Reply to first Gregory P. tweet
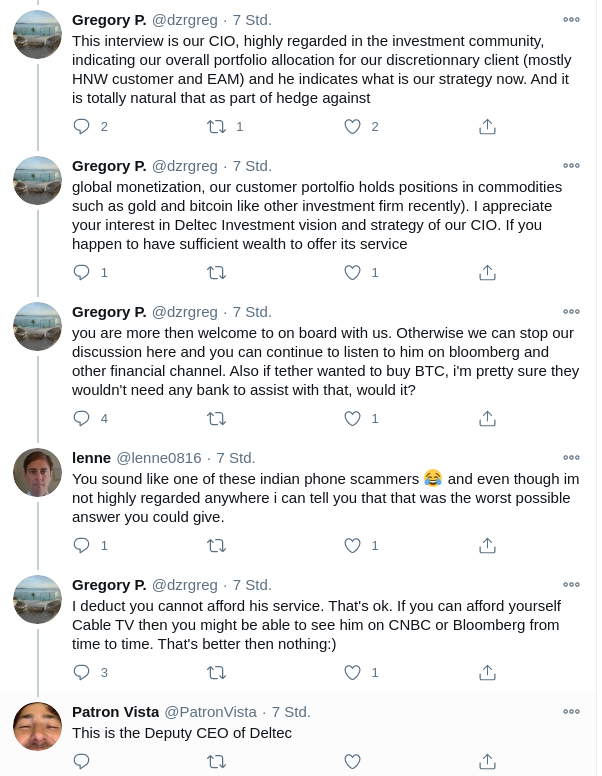 pos(82,127)
